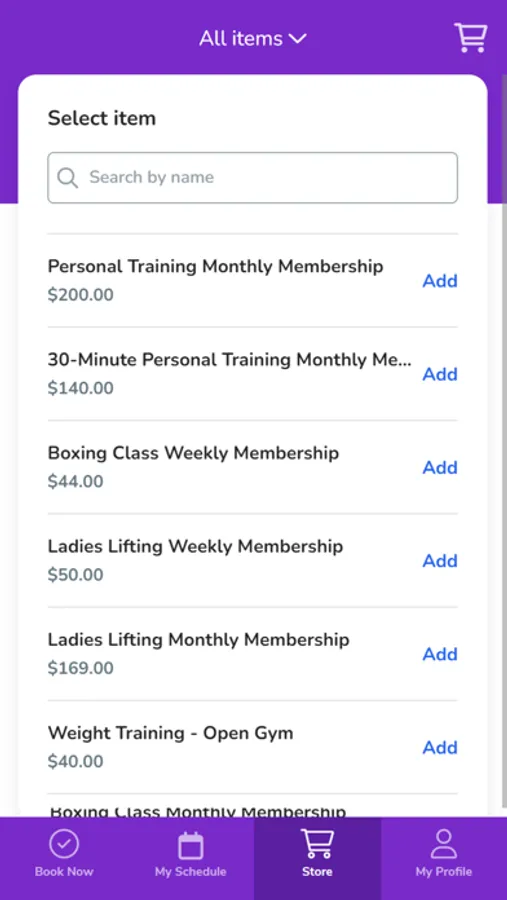The image size is (507, 900).
Task: Select the Weight Training - Open Gym title
Action: [171, 733]
